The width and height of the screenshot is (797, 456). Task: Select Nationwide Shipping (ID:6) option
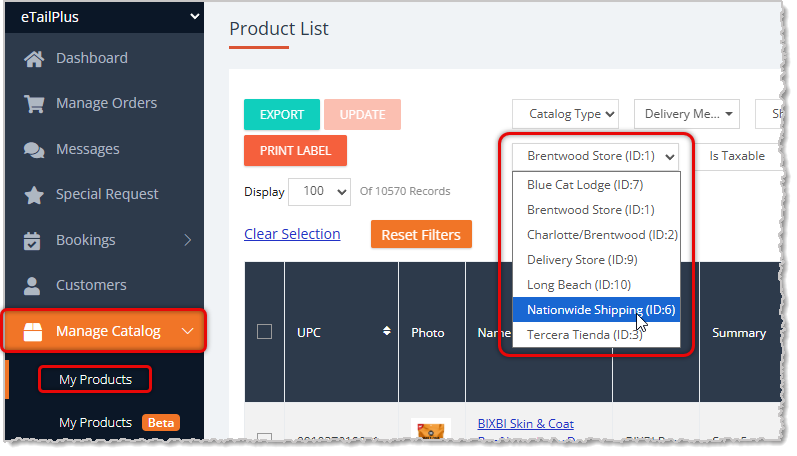pos(596,310)
